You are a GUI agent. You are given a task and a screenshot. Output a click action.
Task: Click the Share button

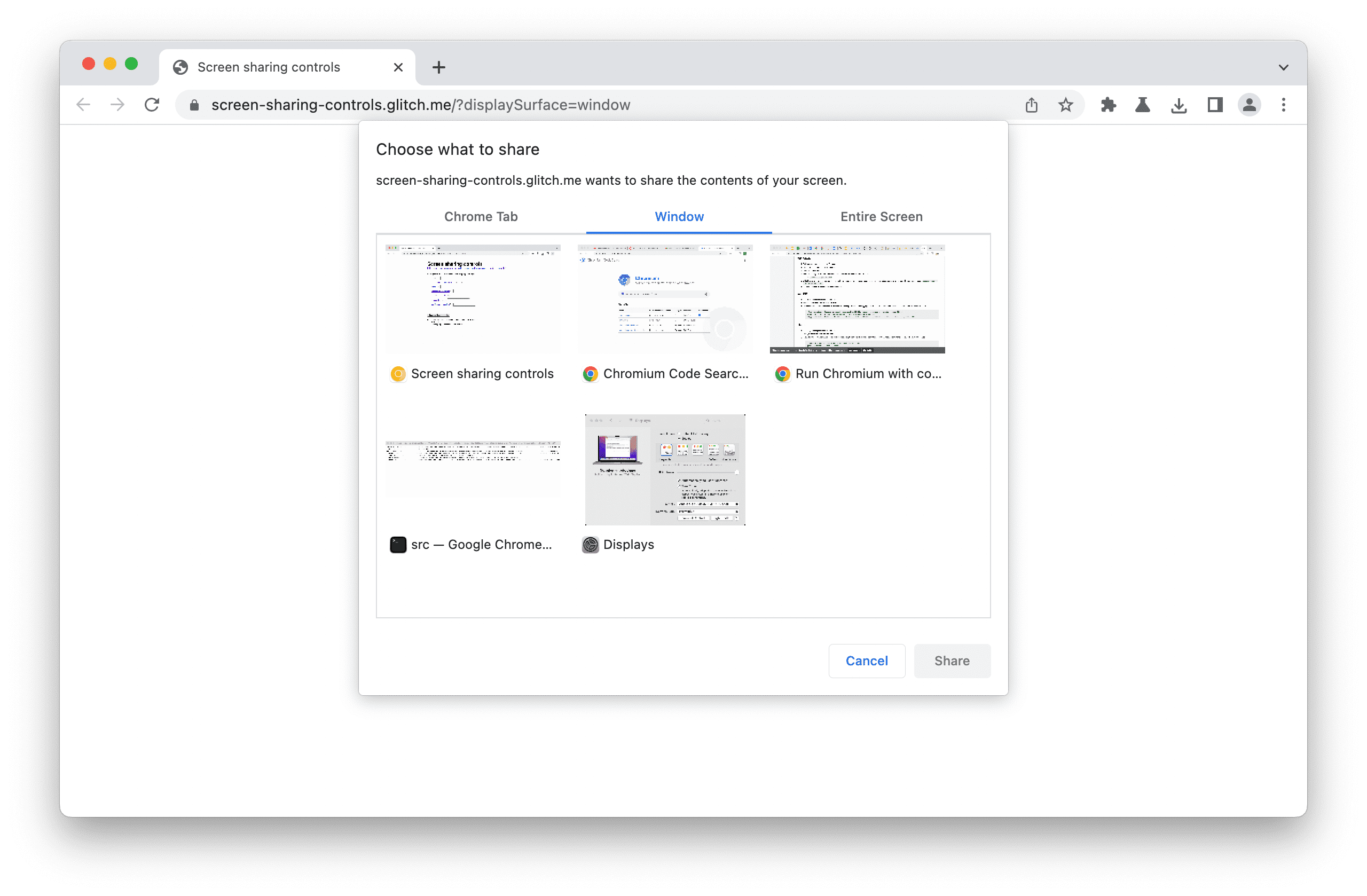[951, 660]
